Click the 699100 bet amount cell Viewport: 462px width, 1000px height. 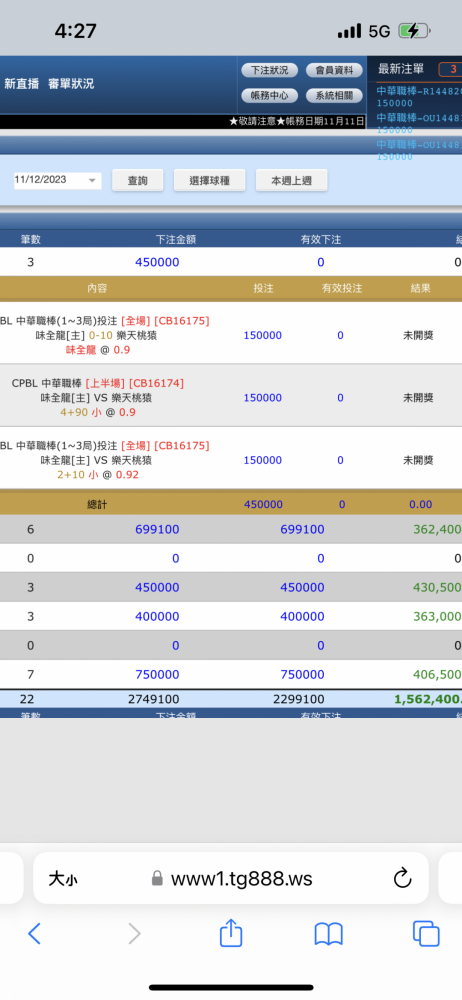(157, 529)
